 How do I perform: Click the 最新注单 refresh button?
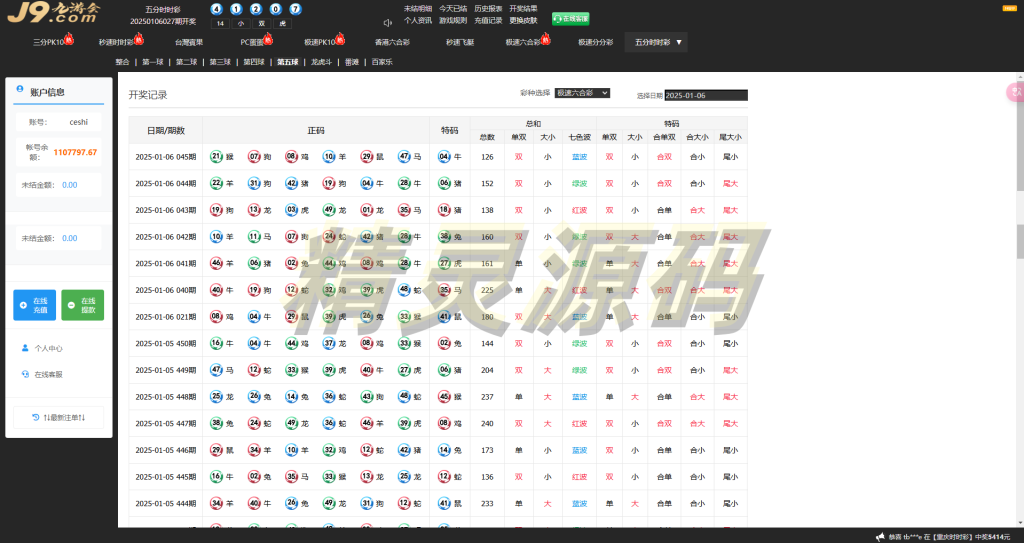point(59,418)
